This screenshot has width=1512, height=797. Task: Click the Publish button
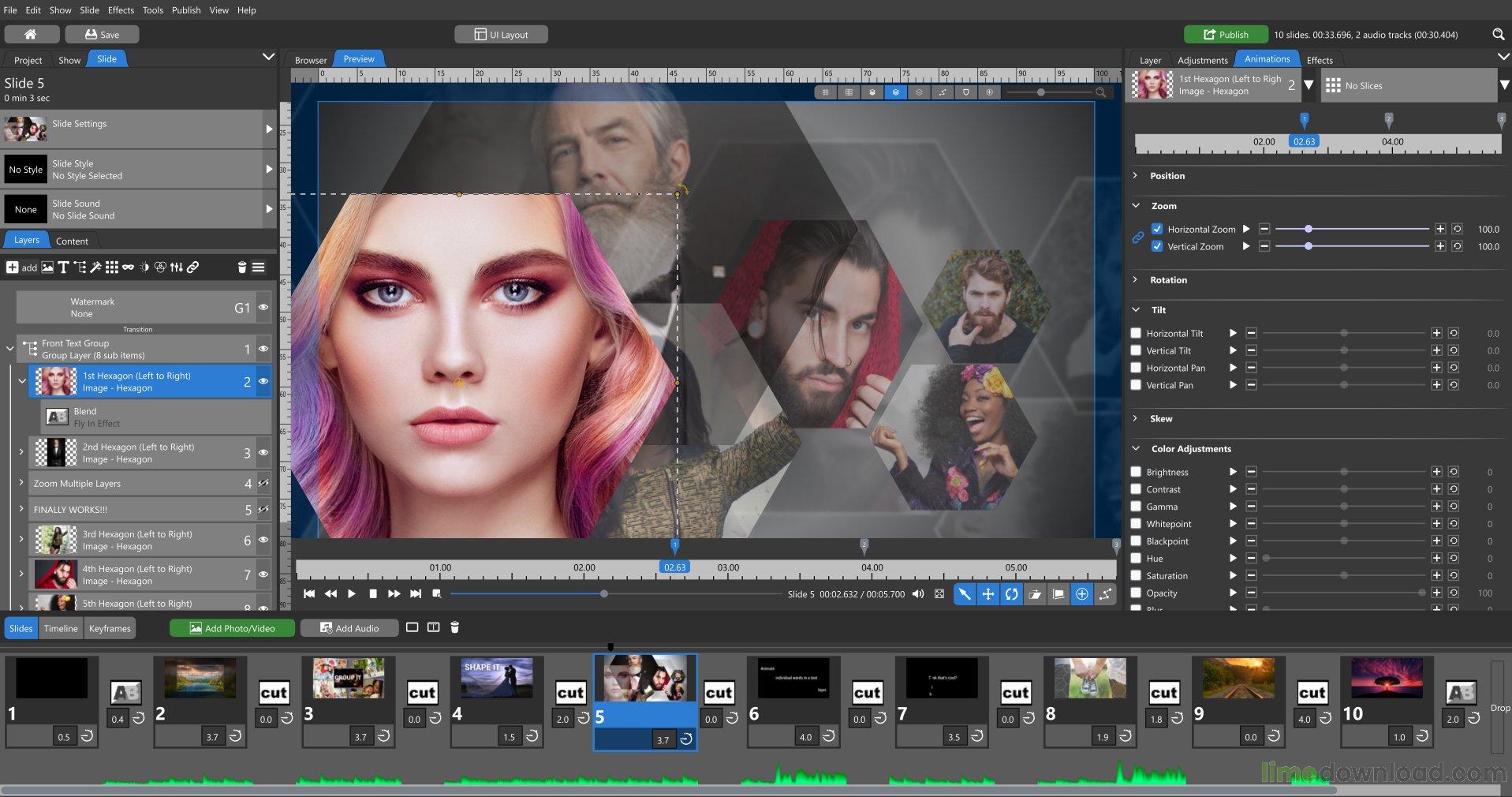pyautogui.click(x=1225, y=35)
